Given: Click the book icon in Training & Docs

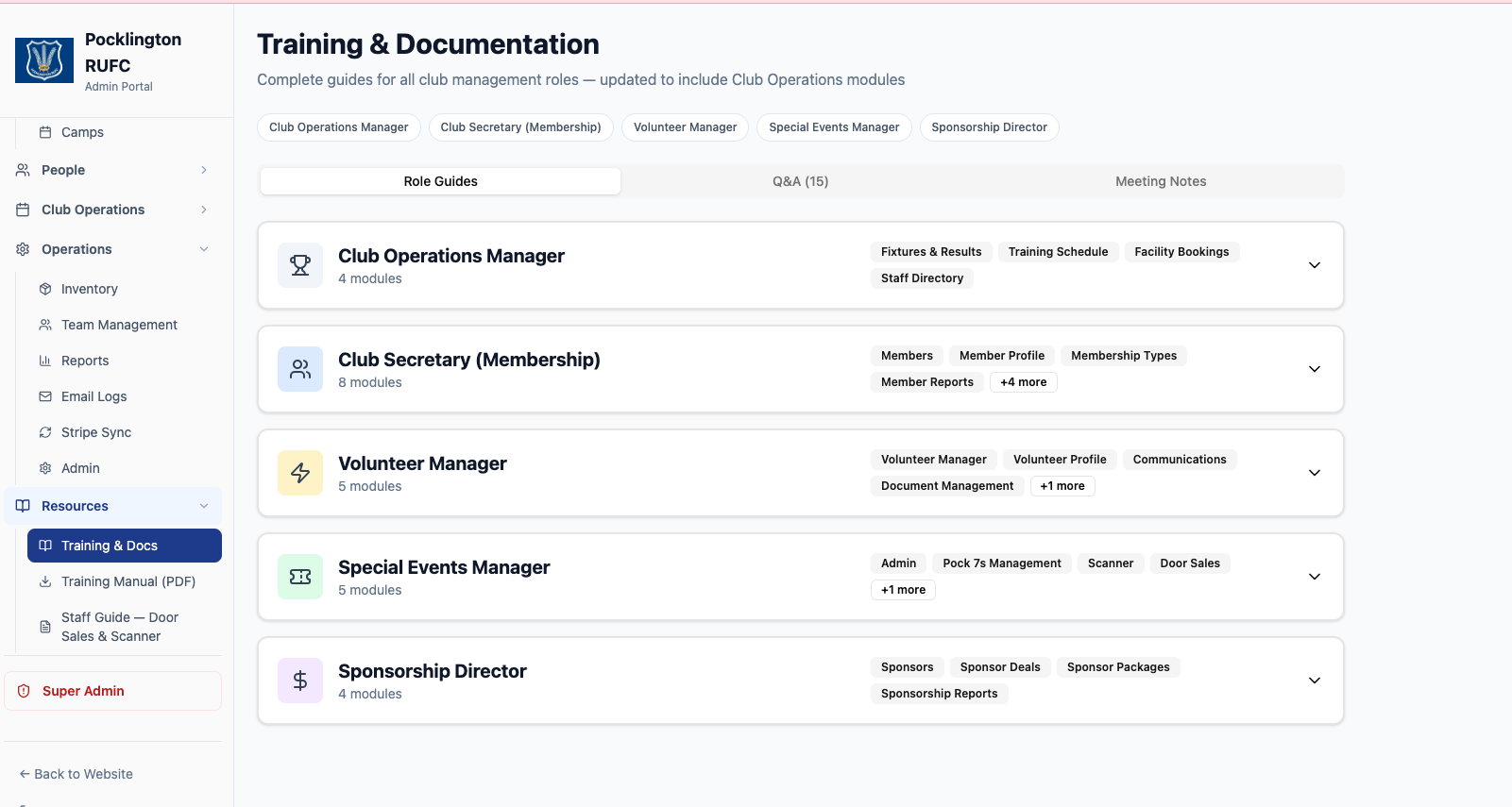Looking at the screenshot, I should click(x=45, y=546).
